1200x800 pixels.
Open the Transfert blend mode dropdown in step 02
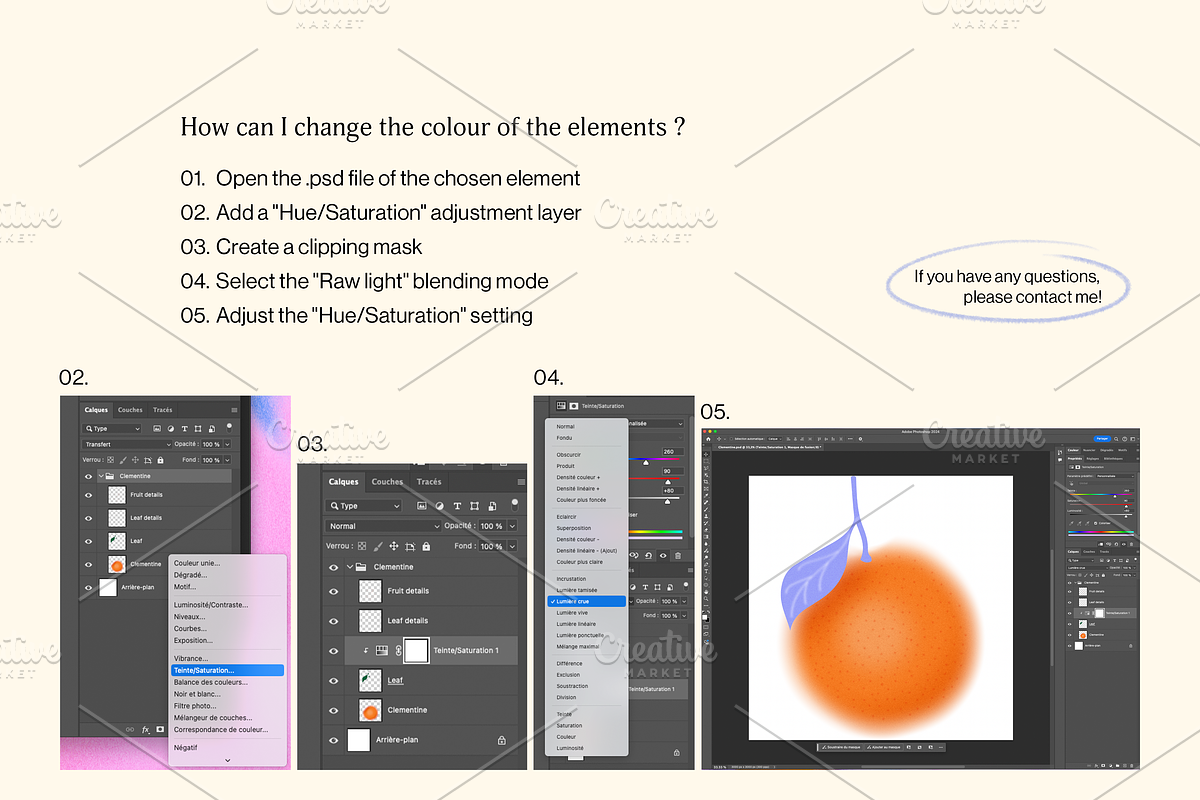tap(127, 444)
